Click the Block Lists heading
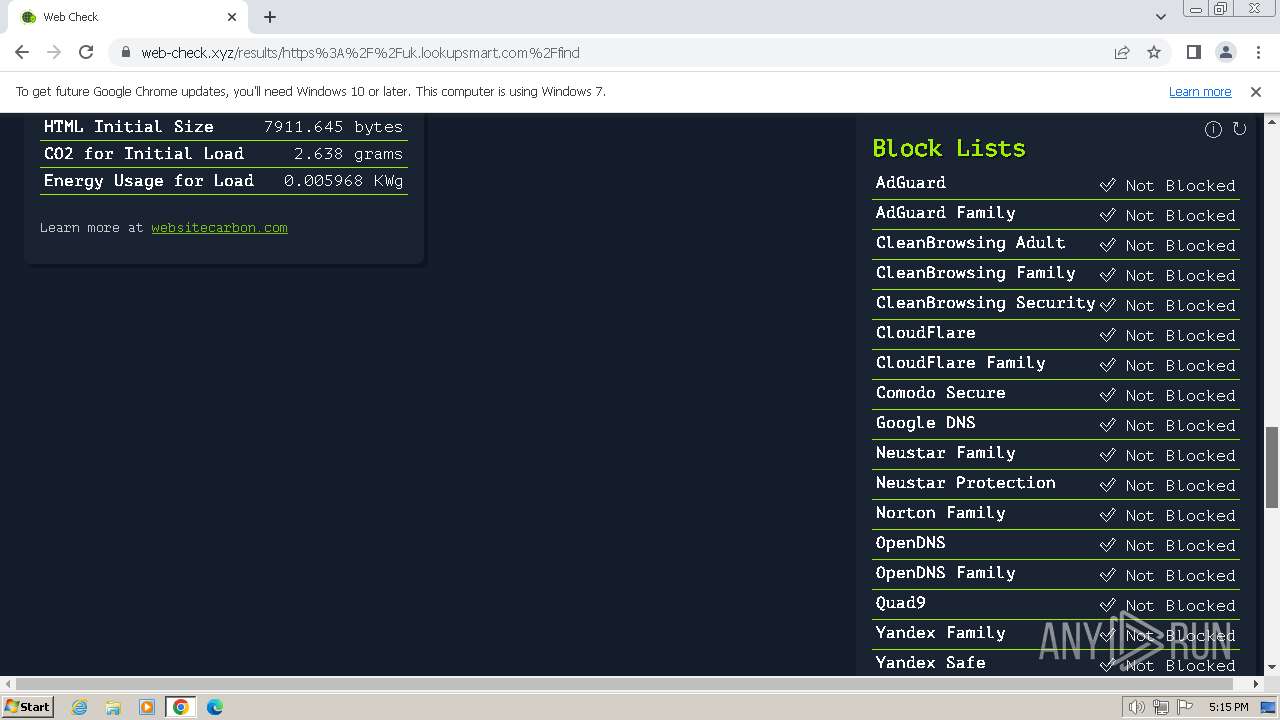This screenshot has height=720, width=1280. coord(949,148)
